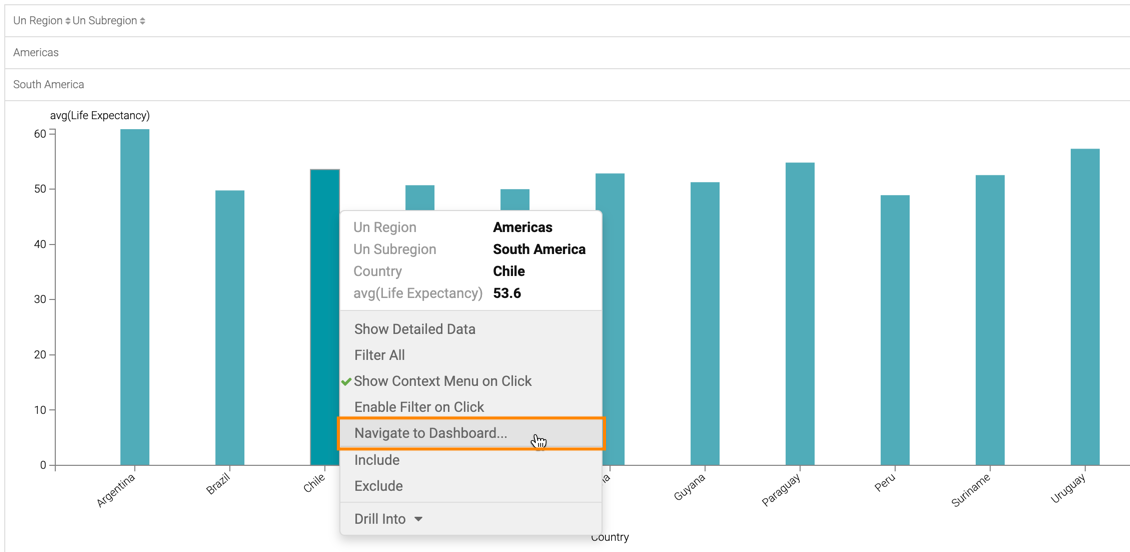The width and height of the screenshot is (1130, 552).
Task: Sort by the Un Subregion column header
Action: pos(108,20)
